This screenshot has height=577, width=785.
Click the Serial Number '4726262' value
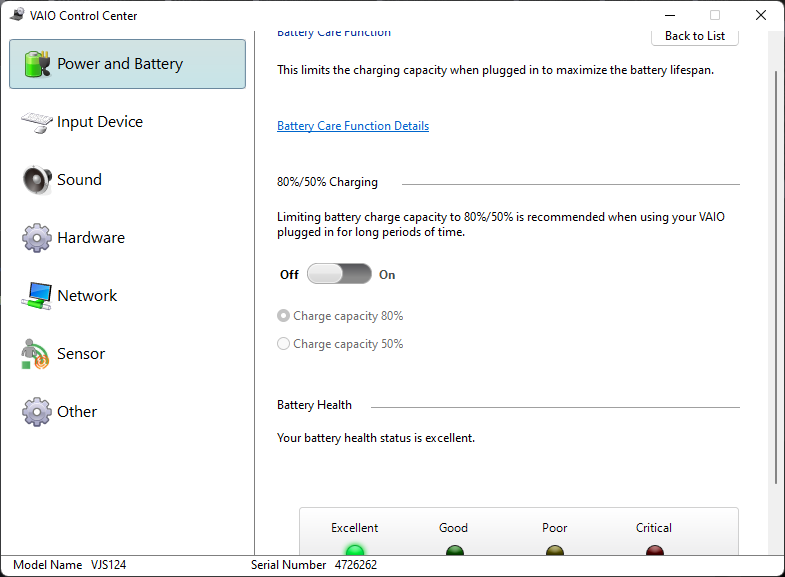356,565
